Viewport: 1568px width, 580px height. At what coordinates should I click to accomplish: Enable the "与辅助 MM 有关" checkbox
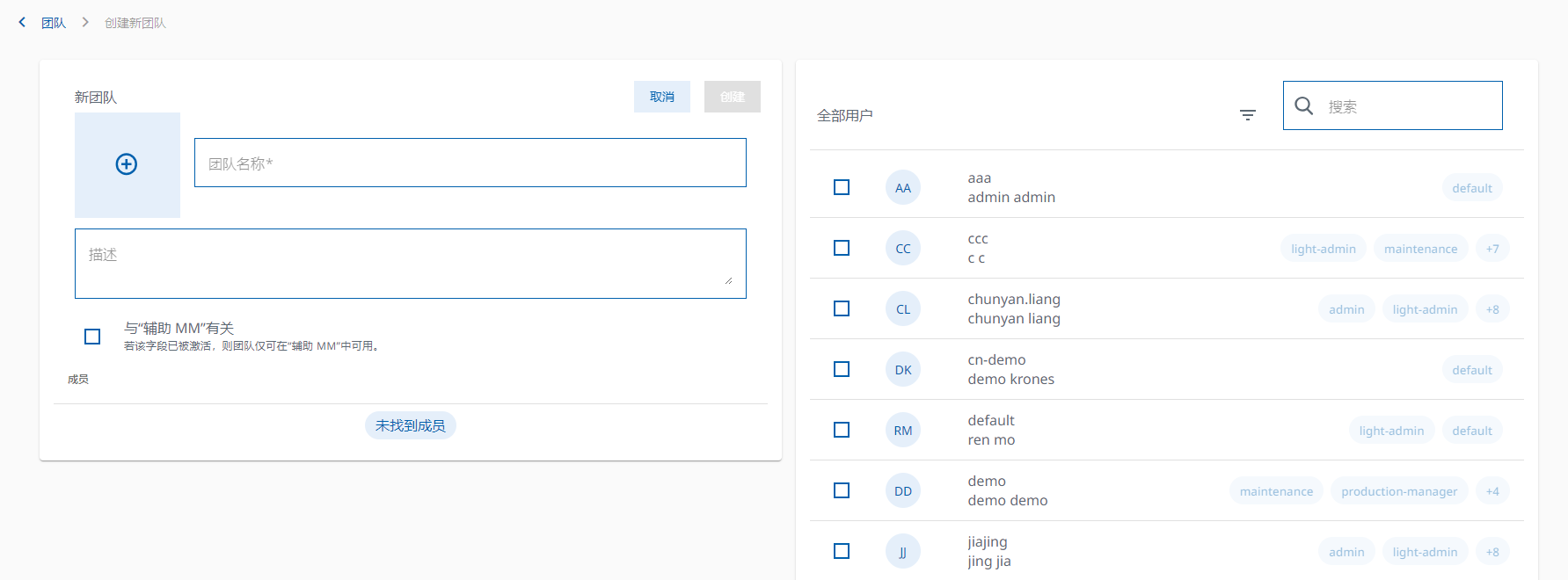click(92, 337)
